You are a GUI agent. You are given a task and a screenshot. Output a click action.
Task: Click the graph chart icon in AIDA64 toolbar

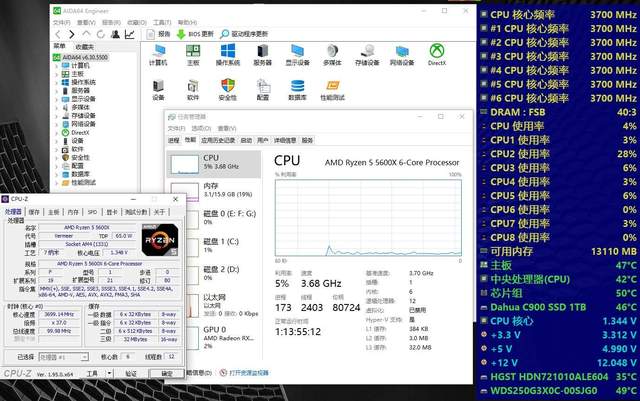(130, 34)
